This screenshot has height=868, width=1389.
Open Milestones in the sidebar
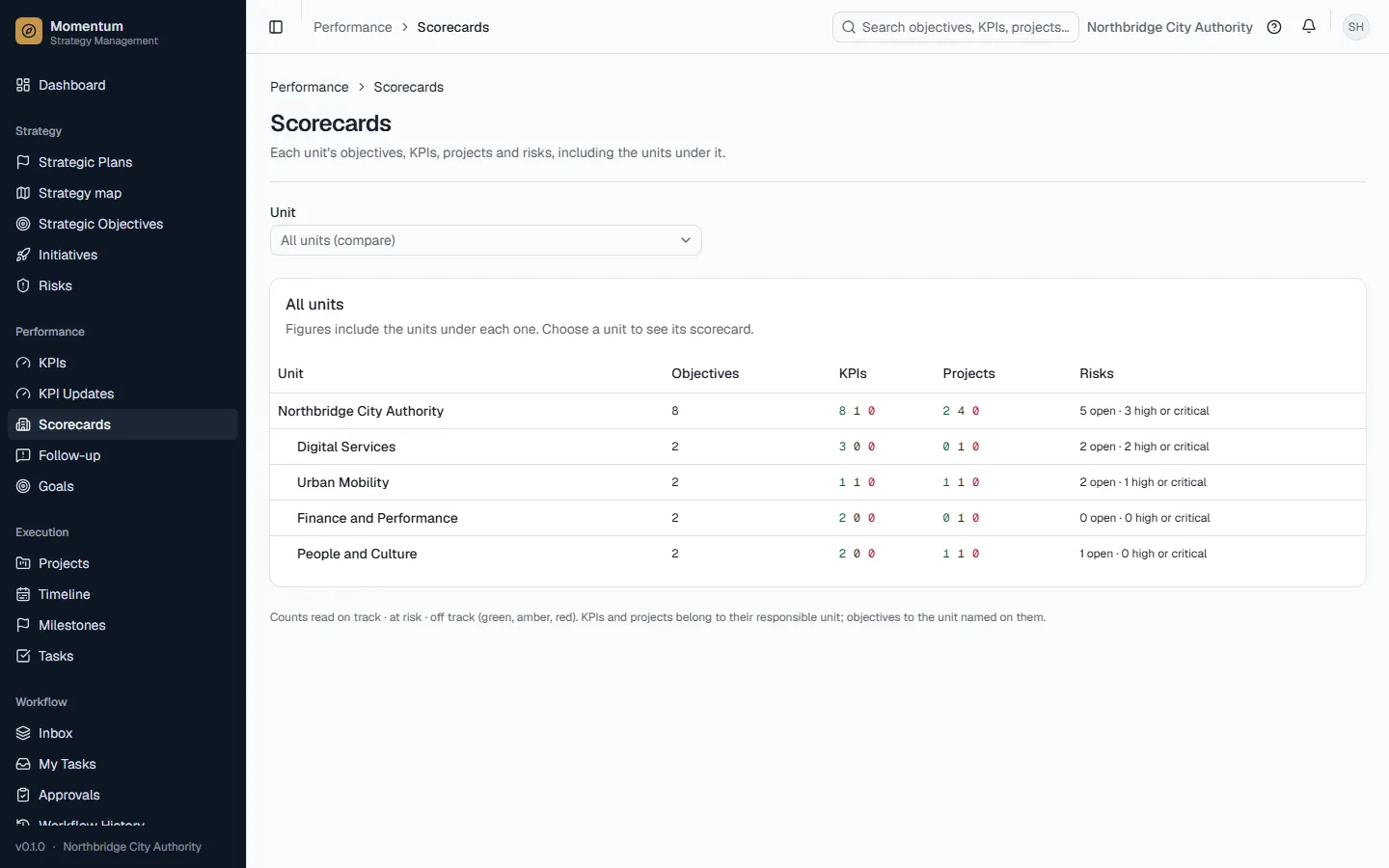[x=123, y=625]
